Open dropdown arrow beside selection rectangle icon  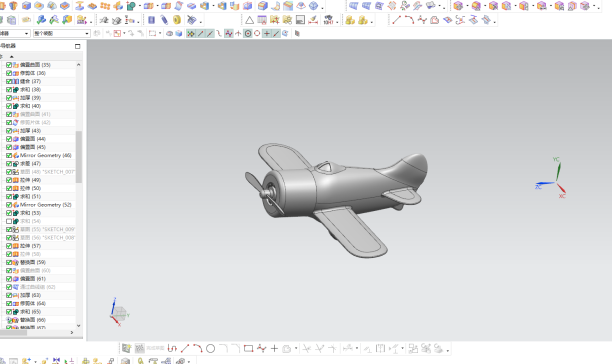pyautogui.click(x=160, y=34)
